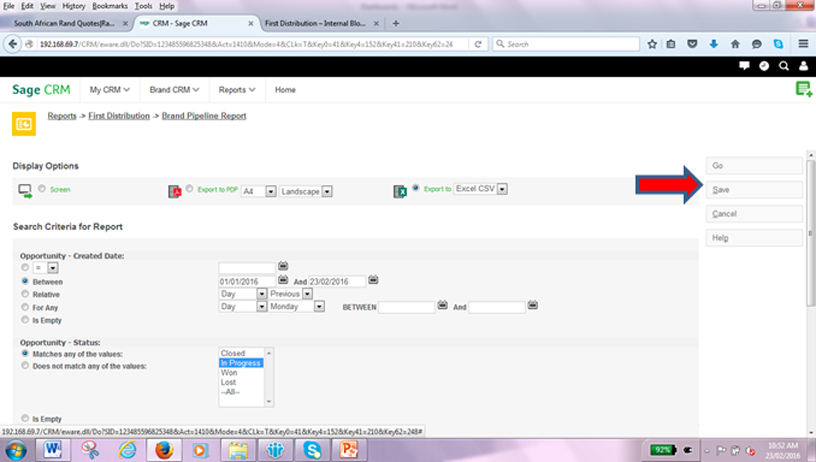The image size is (816, 462).
Task: Click the Firefox back arrow button
Action: 12,44
